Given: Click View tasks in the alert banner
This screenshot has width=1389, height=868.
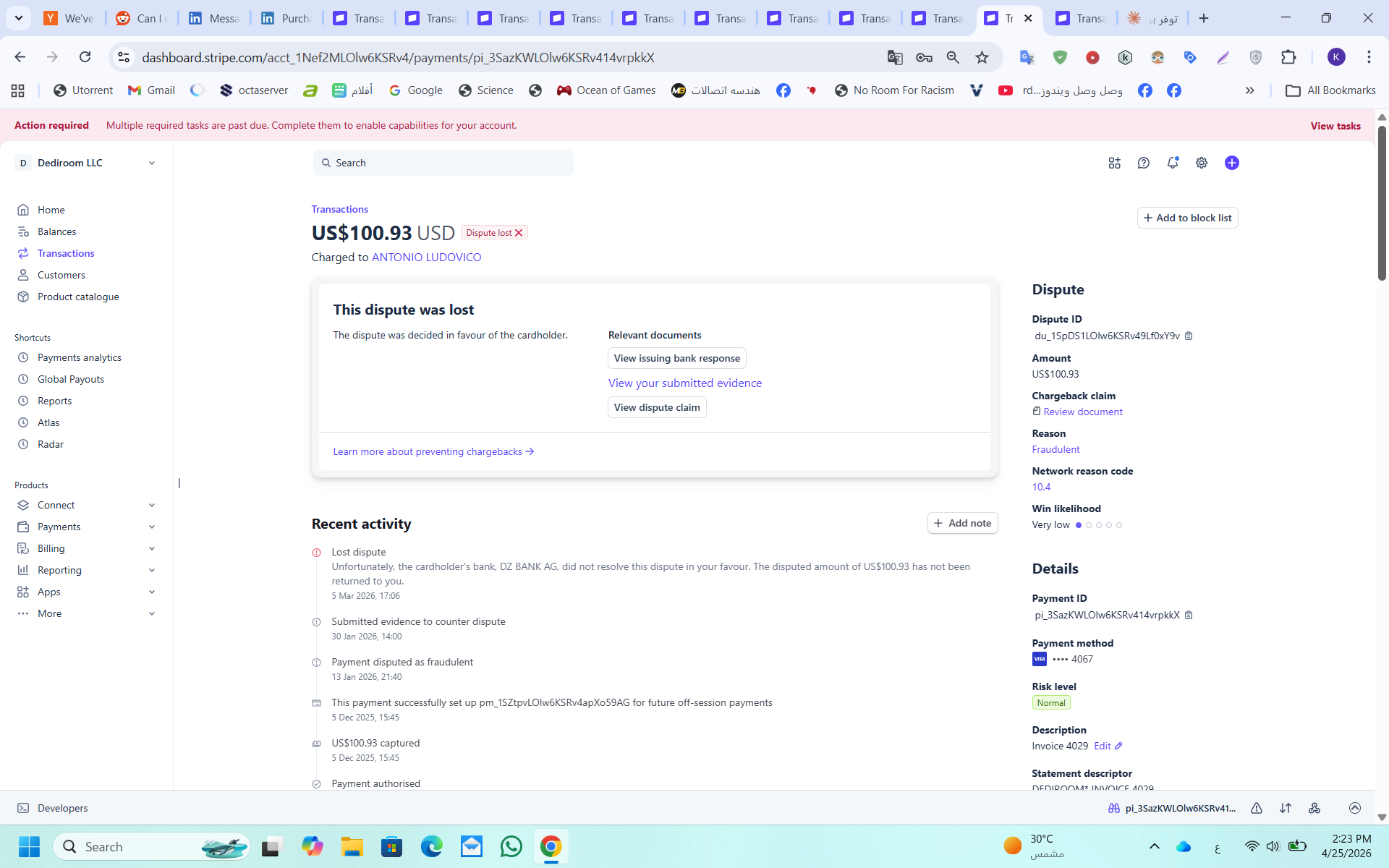Looking at the screenshot, I should pyautogui.click(x=1335, y=126).
